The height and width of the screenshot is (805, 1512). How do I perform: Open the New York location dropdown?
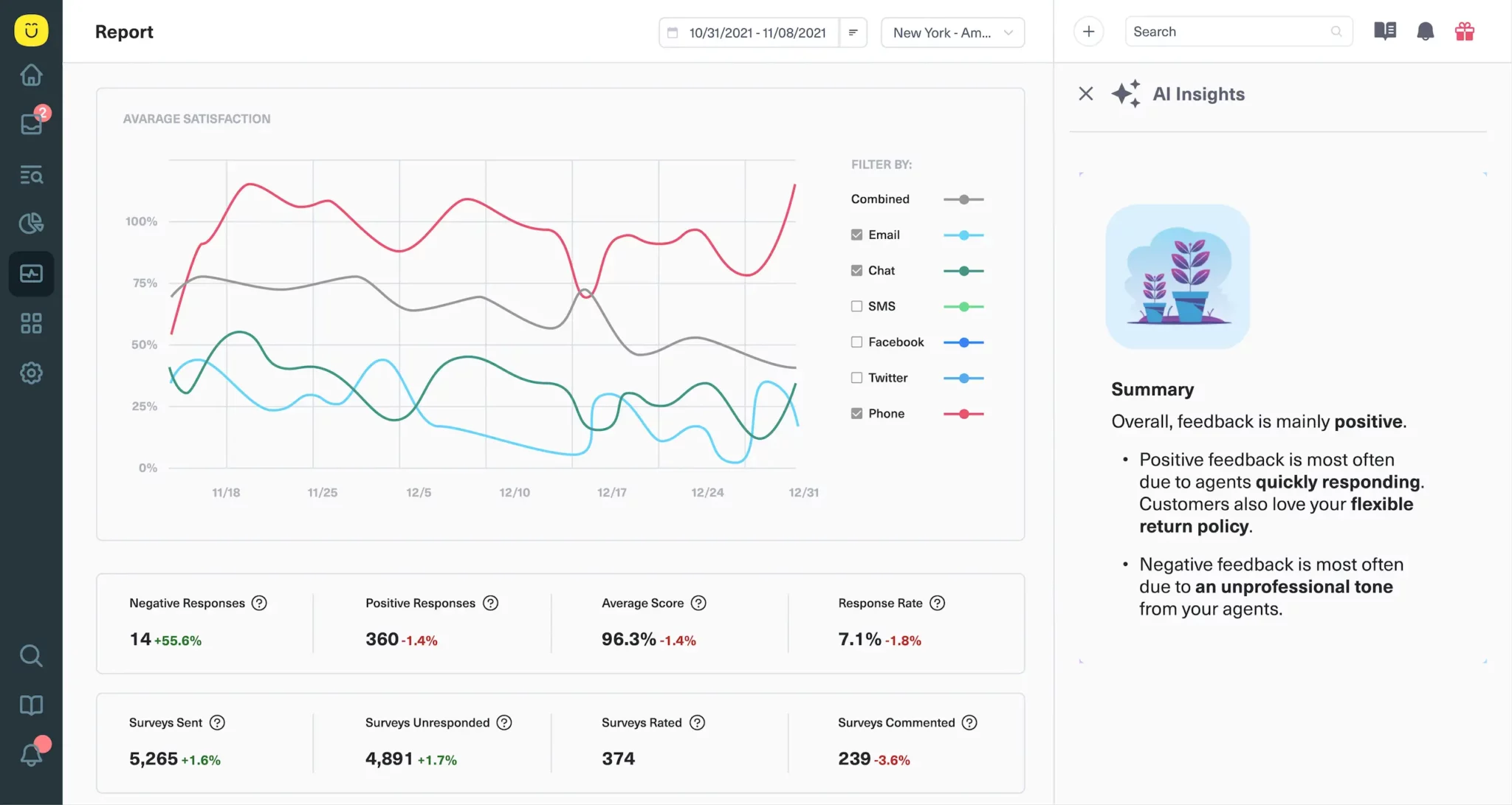click(x=952, y=32)
